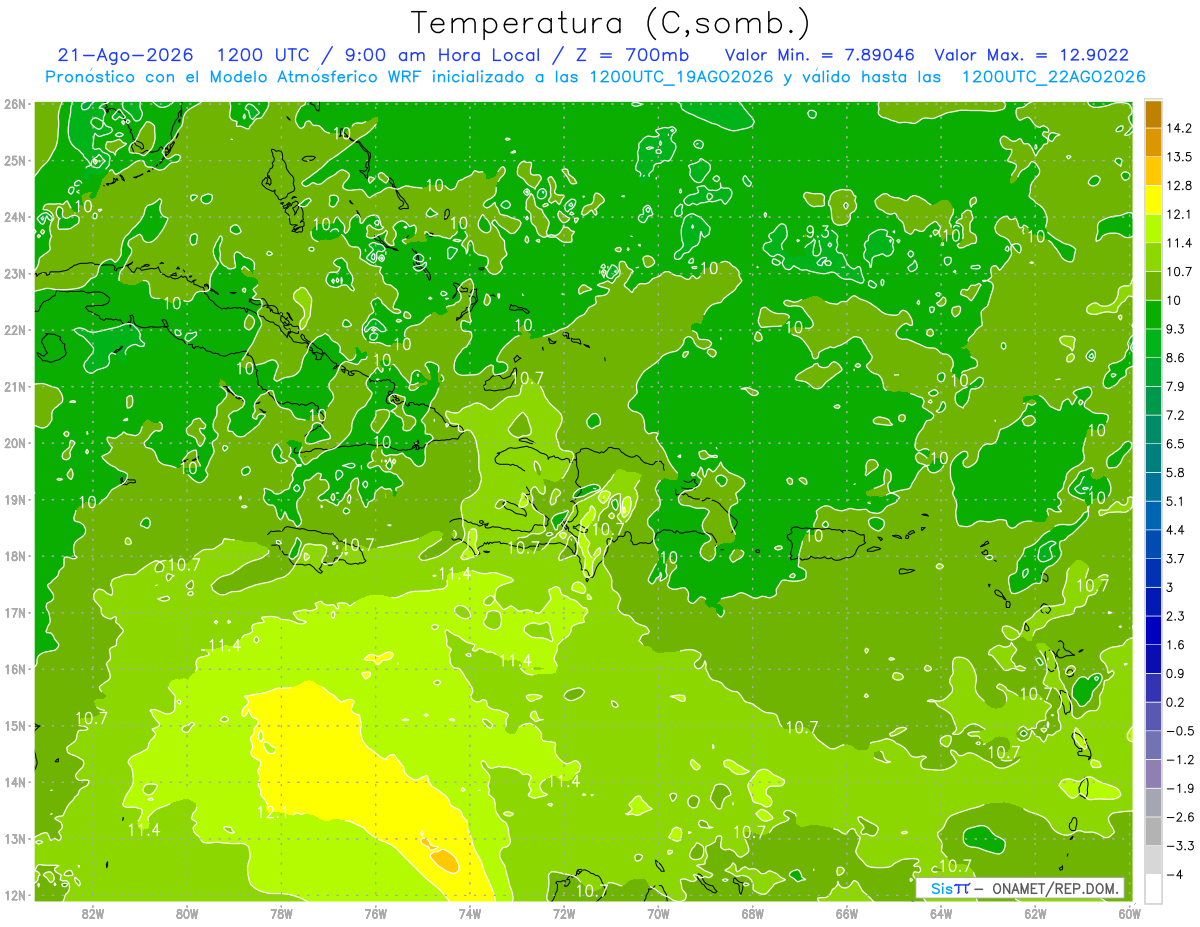Click the -1.2 value on the color legend

click(x=1179, y=760)
